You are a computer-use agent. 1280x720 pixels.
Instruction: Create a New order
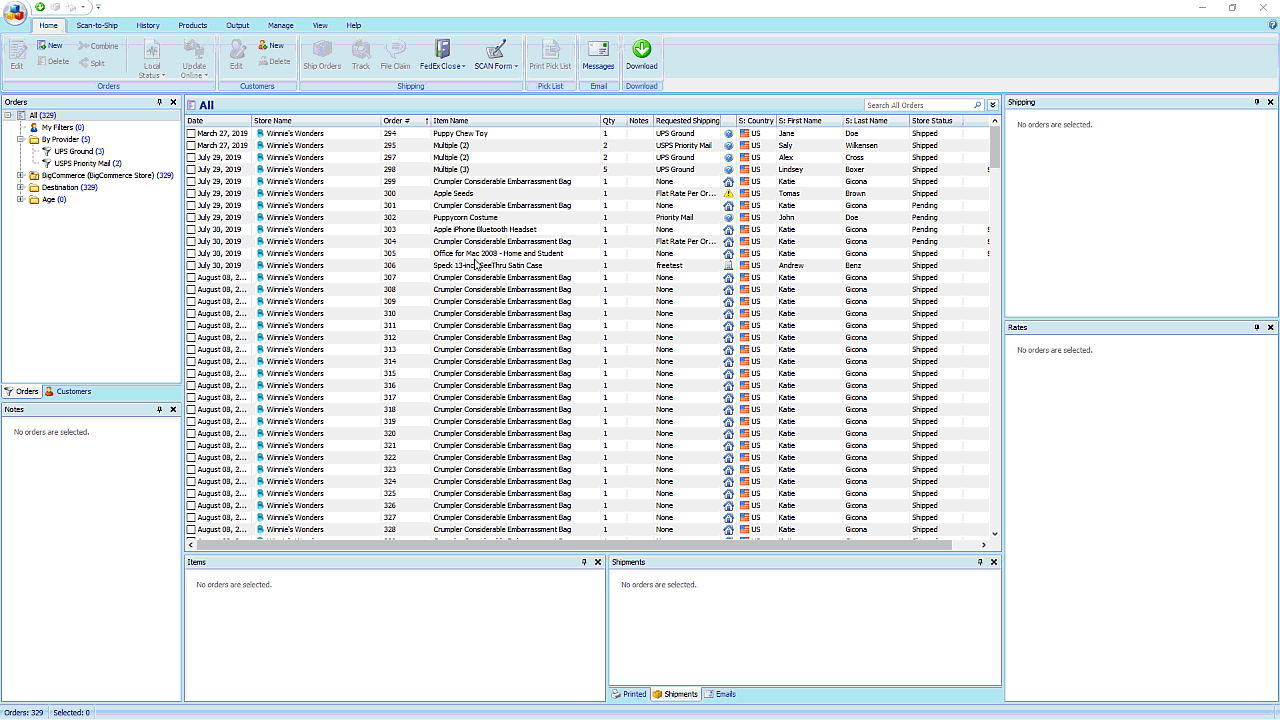49,46
